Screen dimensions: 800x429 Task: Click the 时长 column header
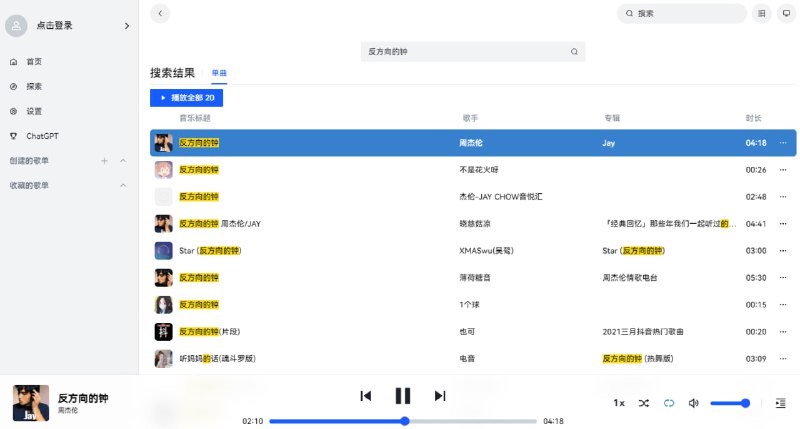(753, 118)
